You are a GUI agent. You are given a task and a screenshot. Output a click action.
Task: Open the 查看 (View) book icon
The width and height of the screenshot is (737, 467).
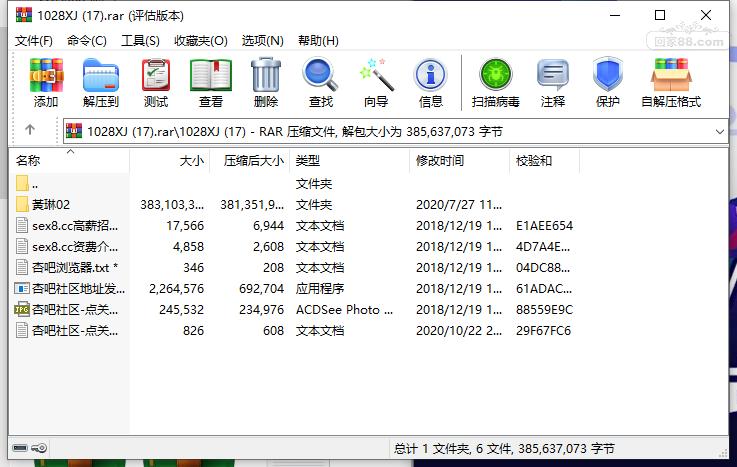[x=211, y=75]
